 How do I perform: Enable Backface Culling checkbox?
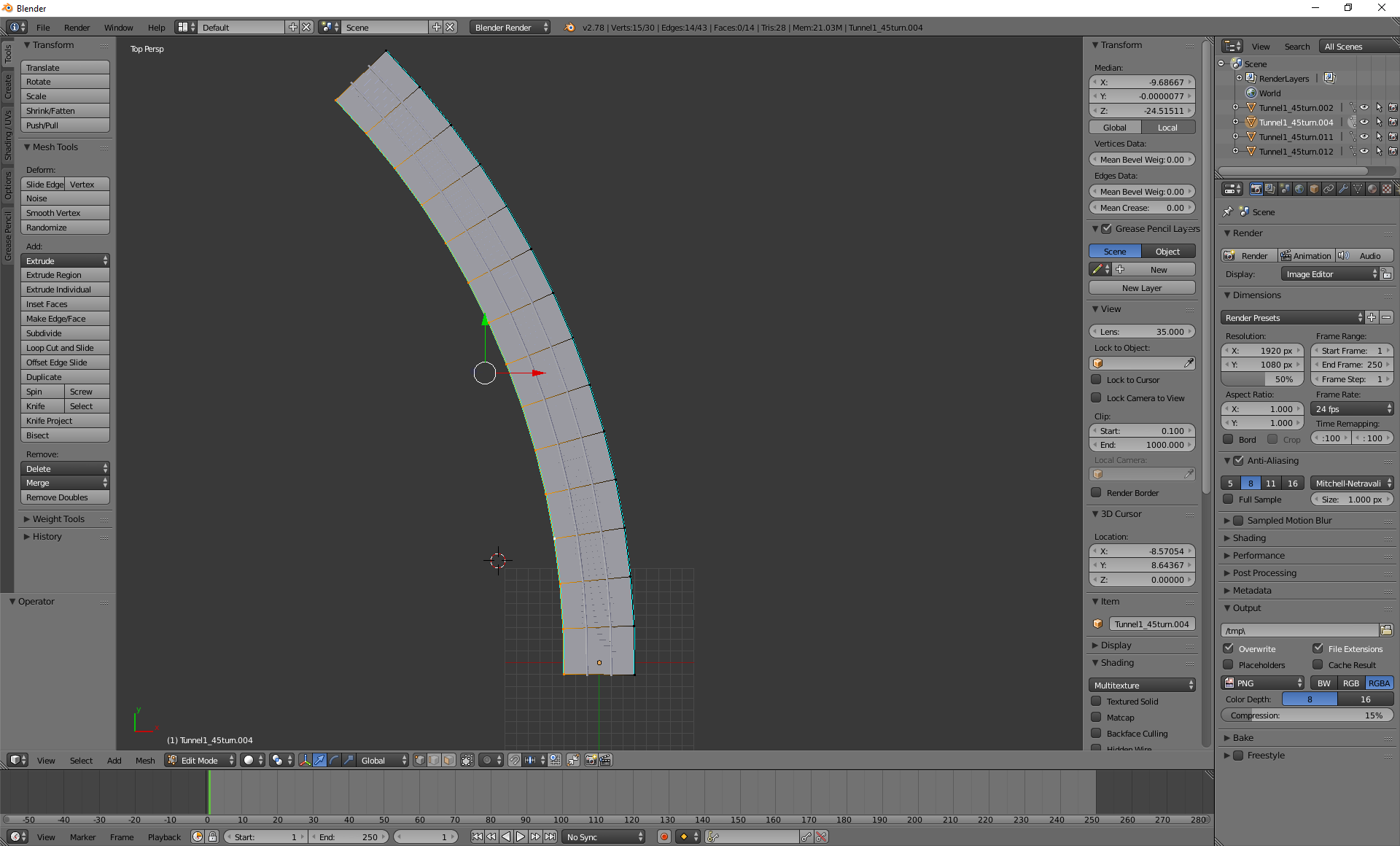[1096, 733]
